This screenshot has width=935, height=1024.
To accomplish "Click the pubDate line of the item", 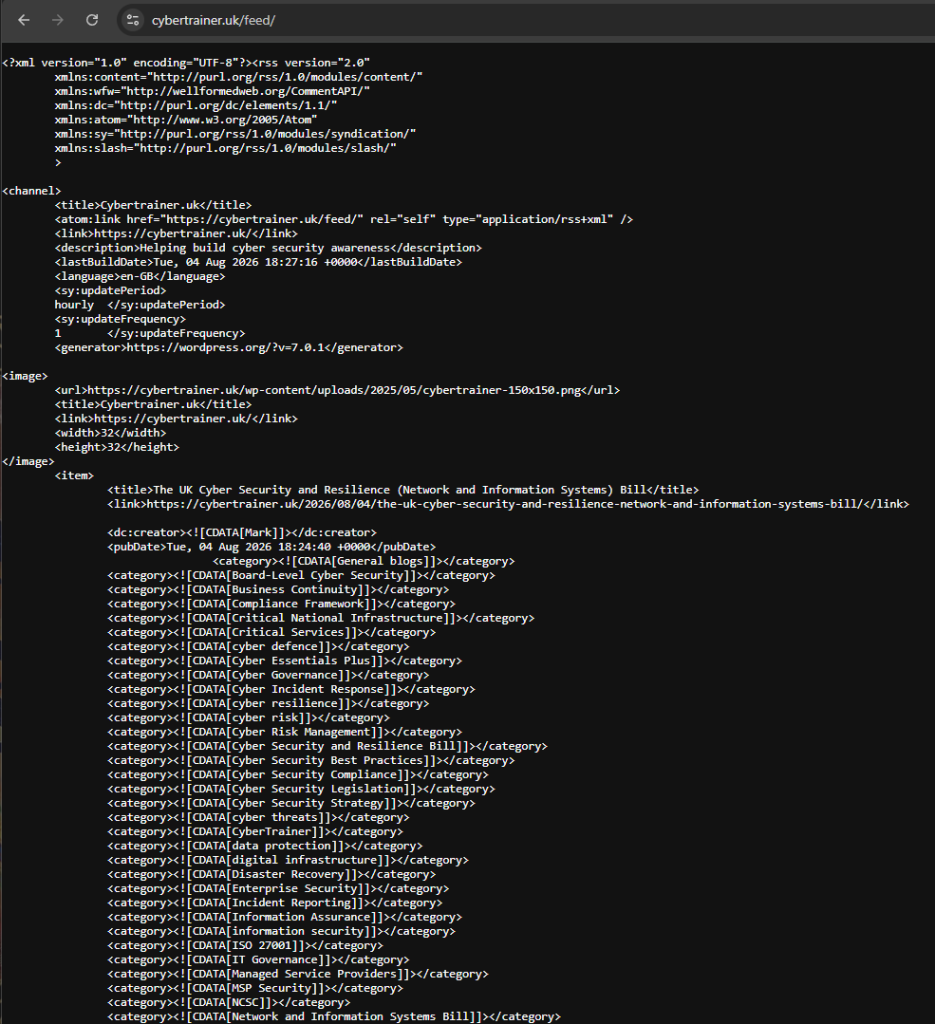I will tap(272, 547).
